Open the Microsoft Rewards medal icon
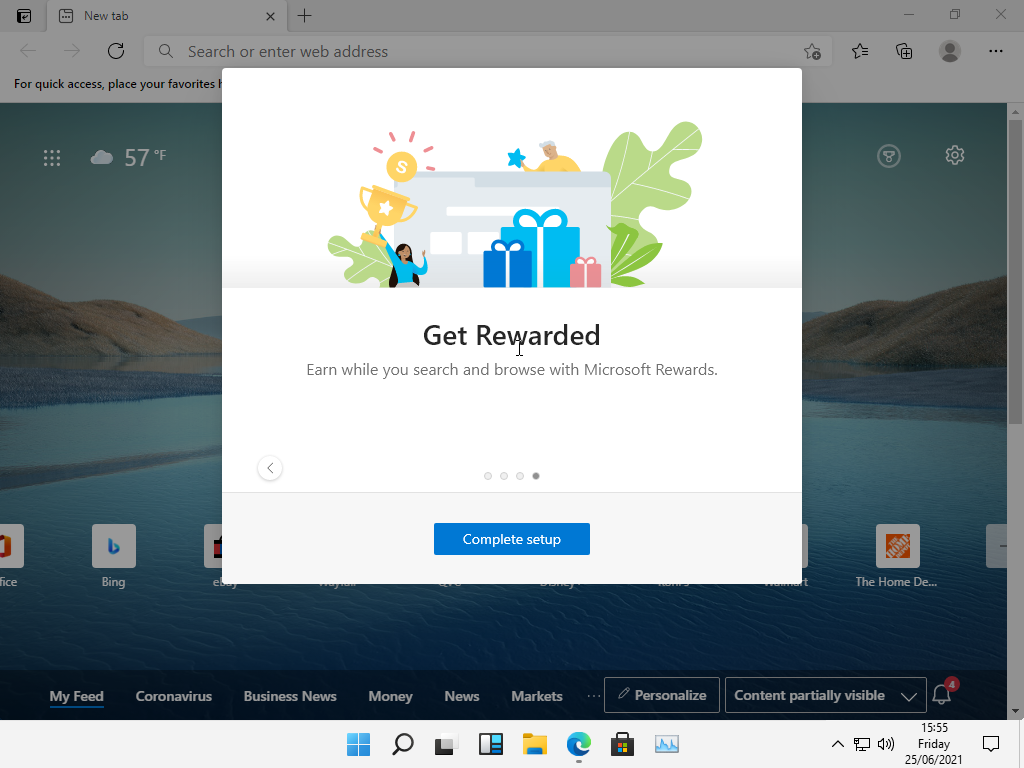This screenshot has height=768, width=1024. (x=888, y=155)
